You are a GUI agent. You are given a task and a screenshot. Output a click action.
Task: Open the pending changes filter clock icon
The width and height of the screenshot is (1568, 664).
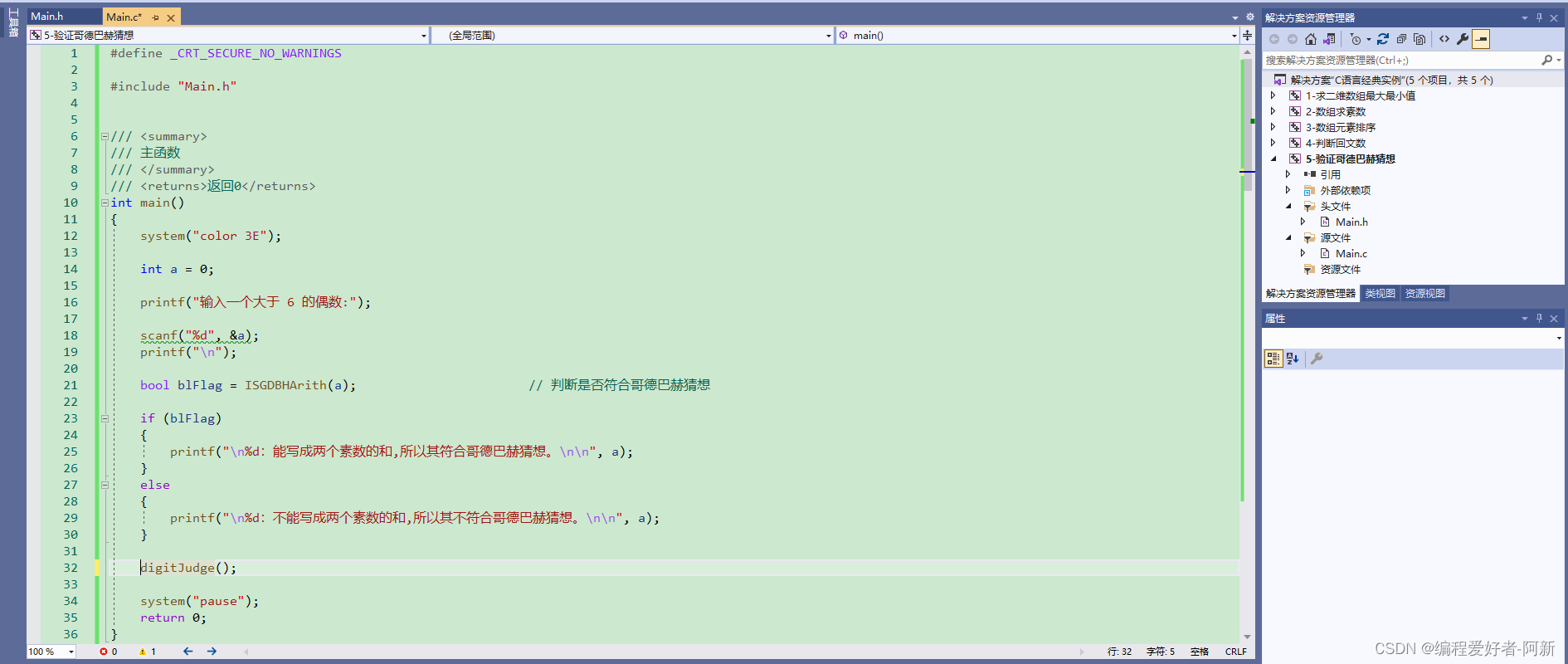(x=1356, y=39)
